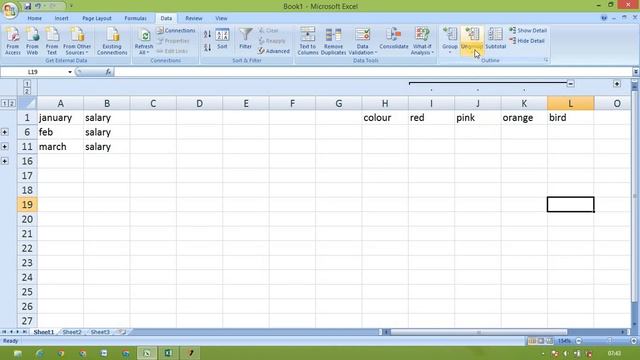Show column outline level 2
Image resolution: width=640 pixels, height=360 pixels.
(27, 91)
